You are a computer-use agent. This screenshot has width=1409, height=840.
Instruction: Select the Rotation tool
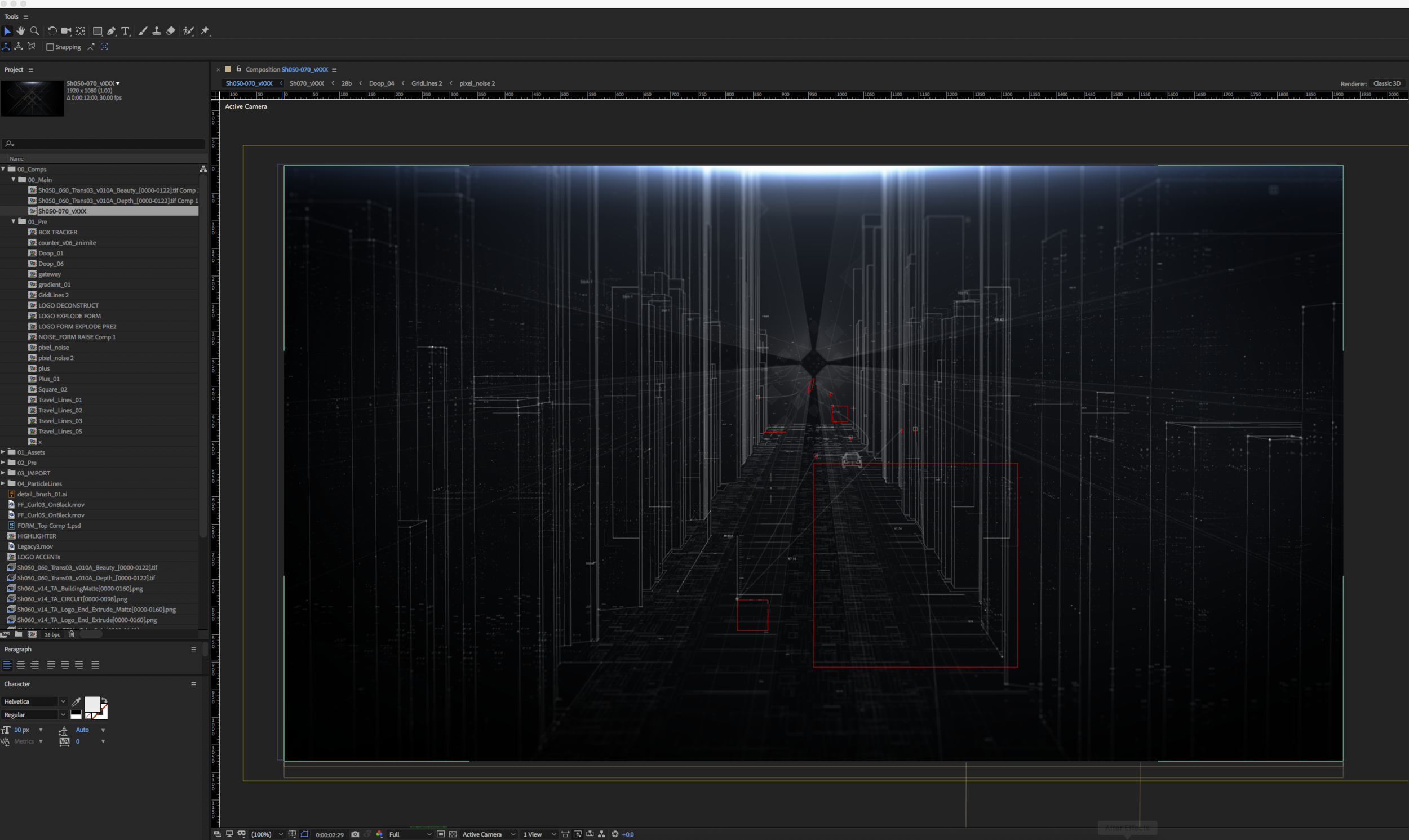[x=52, y=31]
